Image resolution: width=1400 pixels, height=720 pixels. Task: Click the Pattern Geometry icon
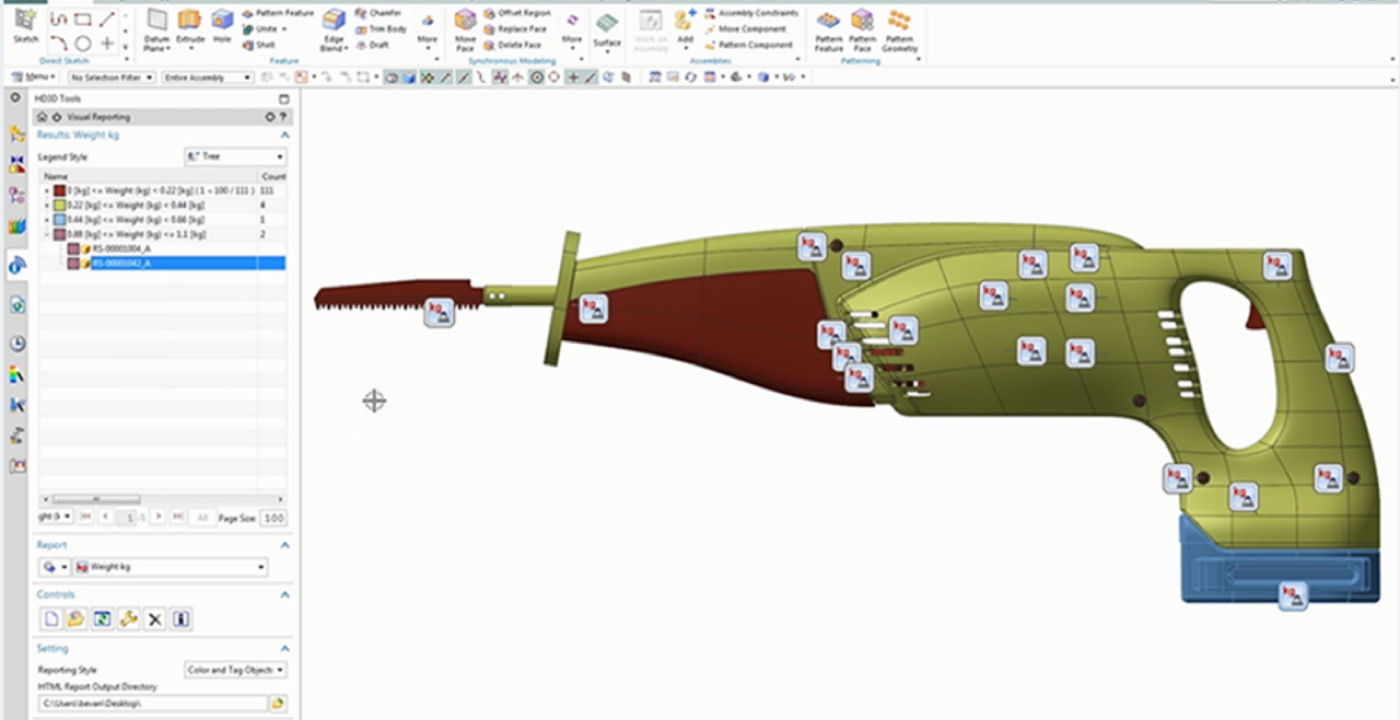click(899, 28)
